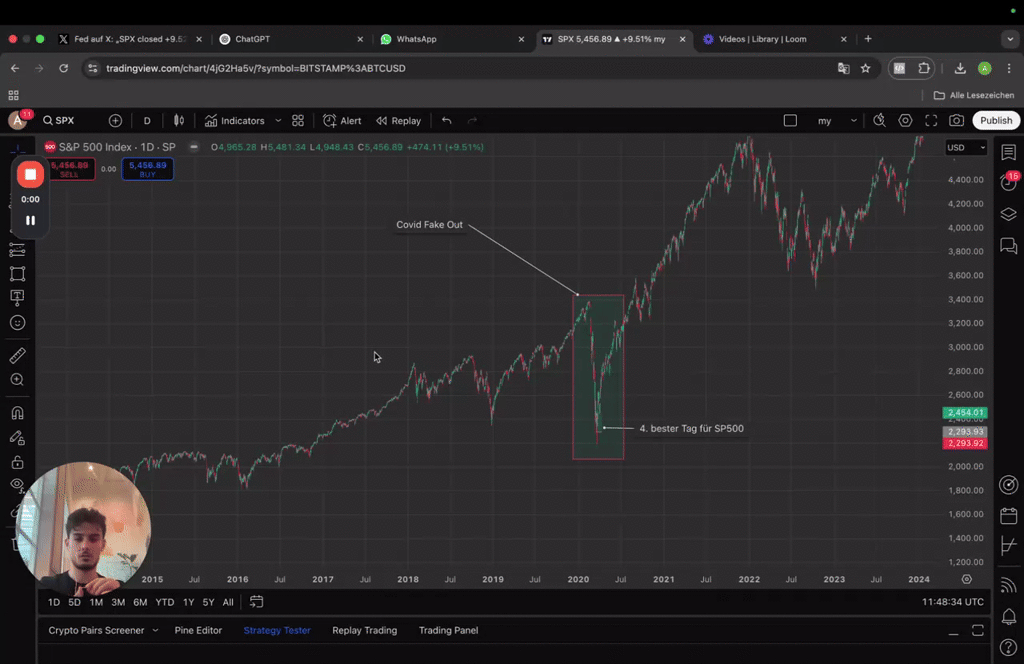Open calendar panel
The width and height of the screenshot is (1024, 664).
click(x=1008, y=516)
